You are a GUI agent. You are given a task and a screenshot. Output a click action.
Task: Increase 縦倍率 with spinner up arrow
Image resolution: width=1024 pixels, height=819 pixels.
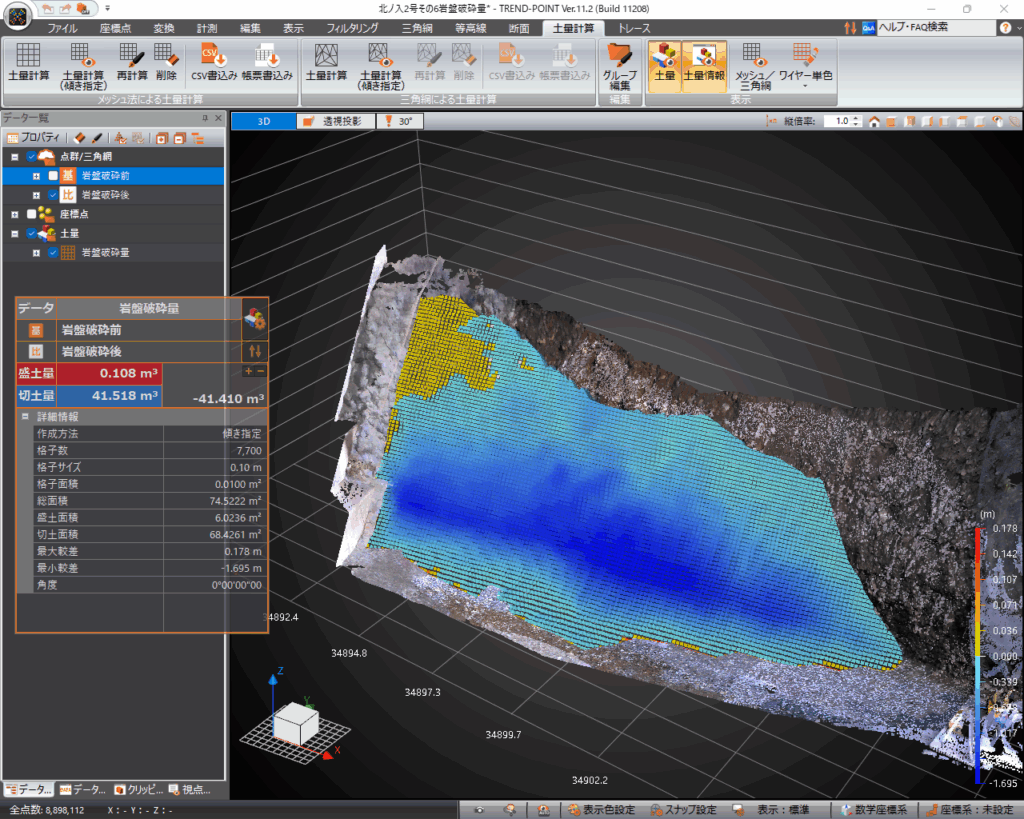pyautogui.click(x=857, y=118)
